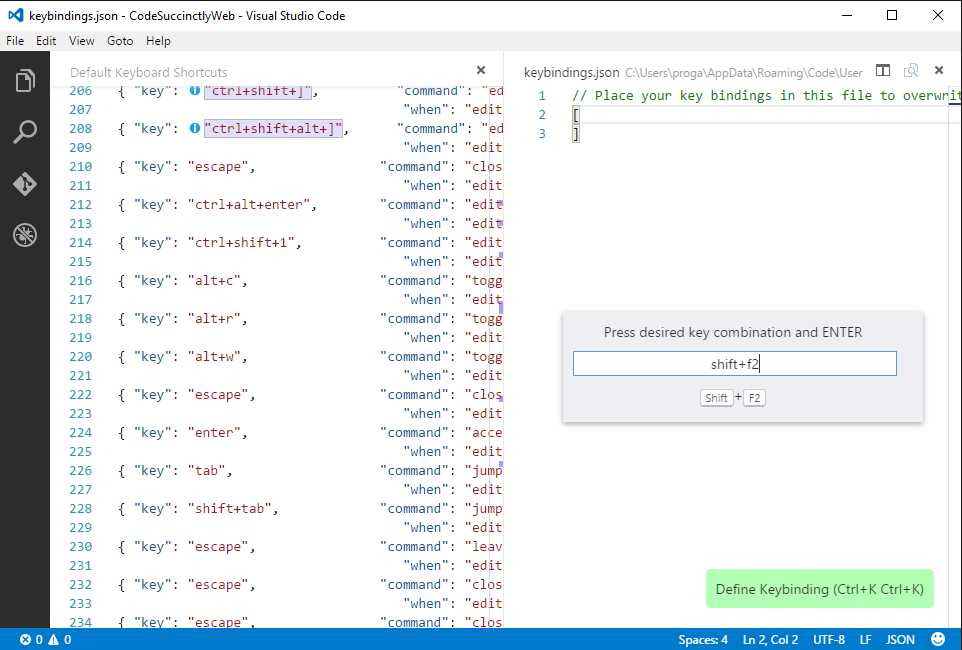Click the open preview icon in editor toolbar

pyautogui.click(x=911, y=71)
